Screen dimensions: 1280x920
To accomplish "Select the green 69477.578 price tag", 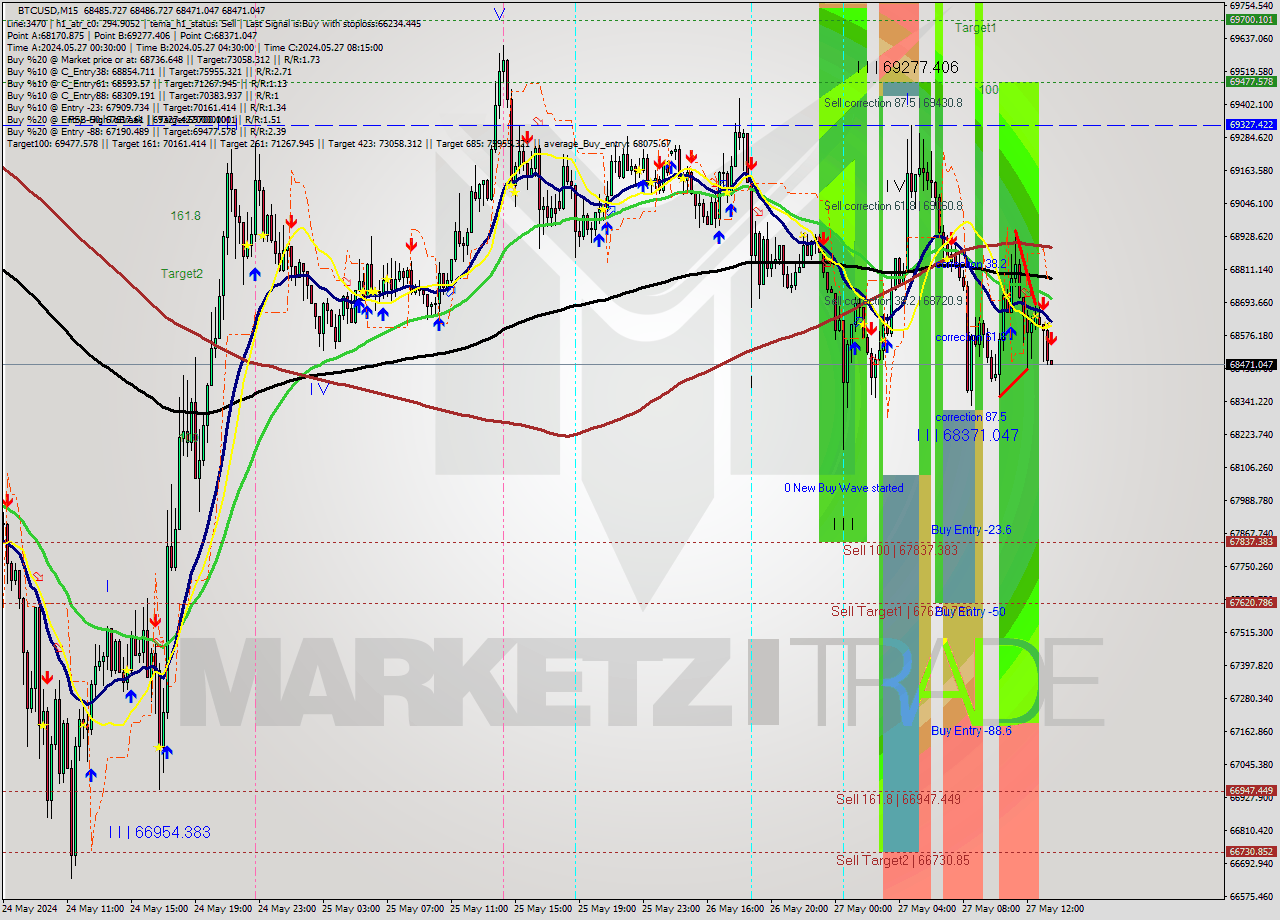I will (1250, 82).
